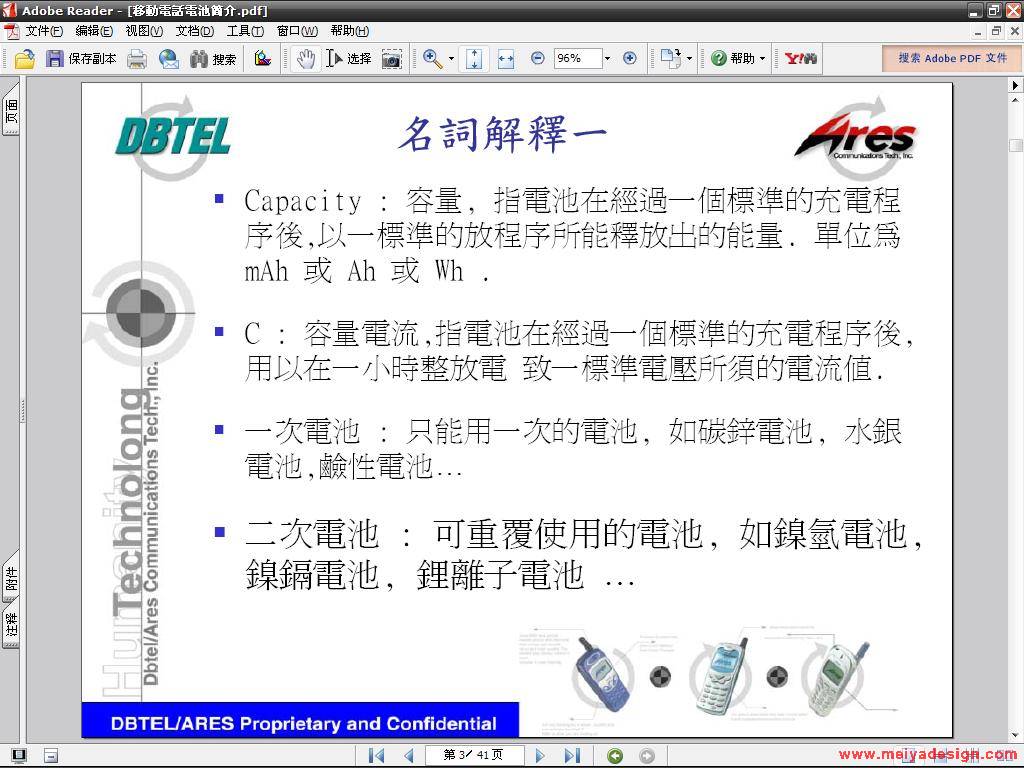Image resolution: width=1024 pixels, height=768 pixels.
Task: Open the zoom percentage dropdown arrow
Action: tap(607, 59)
